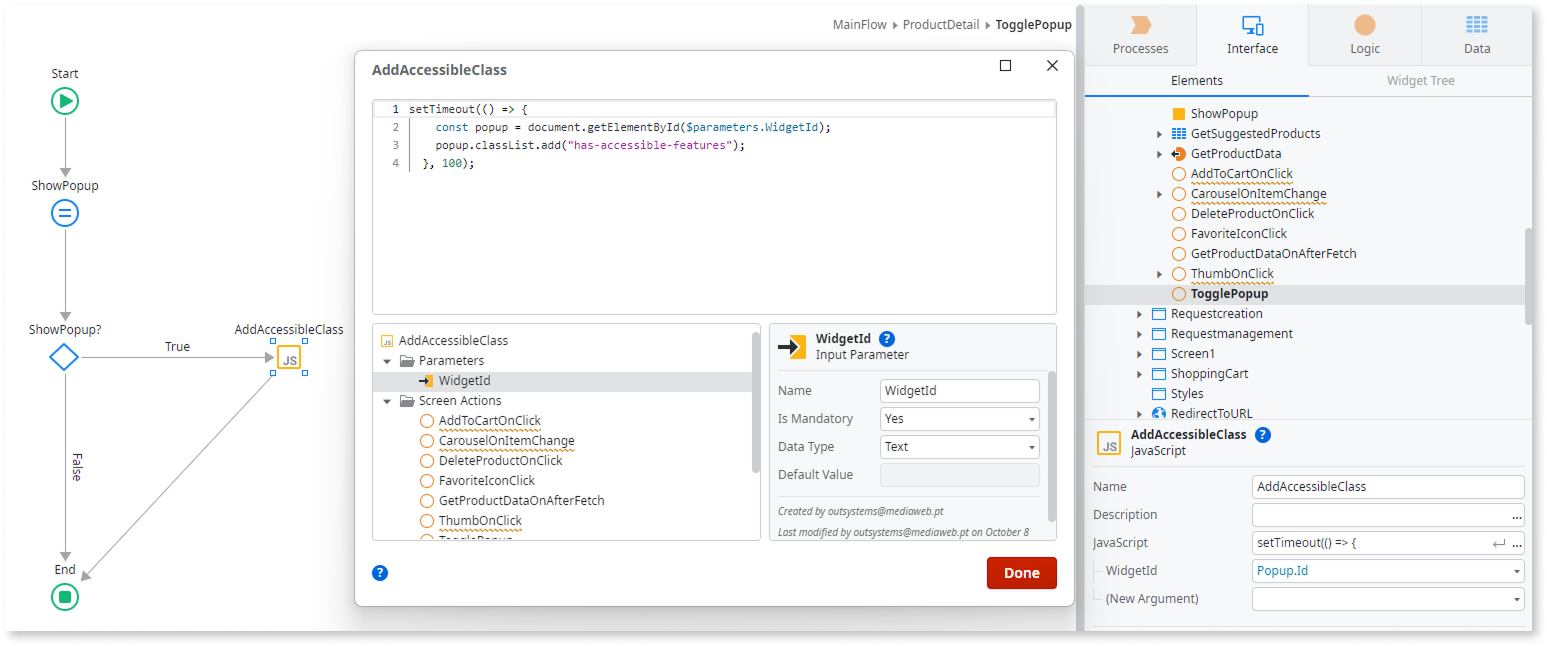Select the ShowPopup? If diamond node
This screenshot has height=646, width=1547.
(x=65, y=357)
